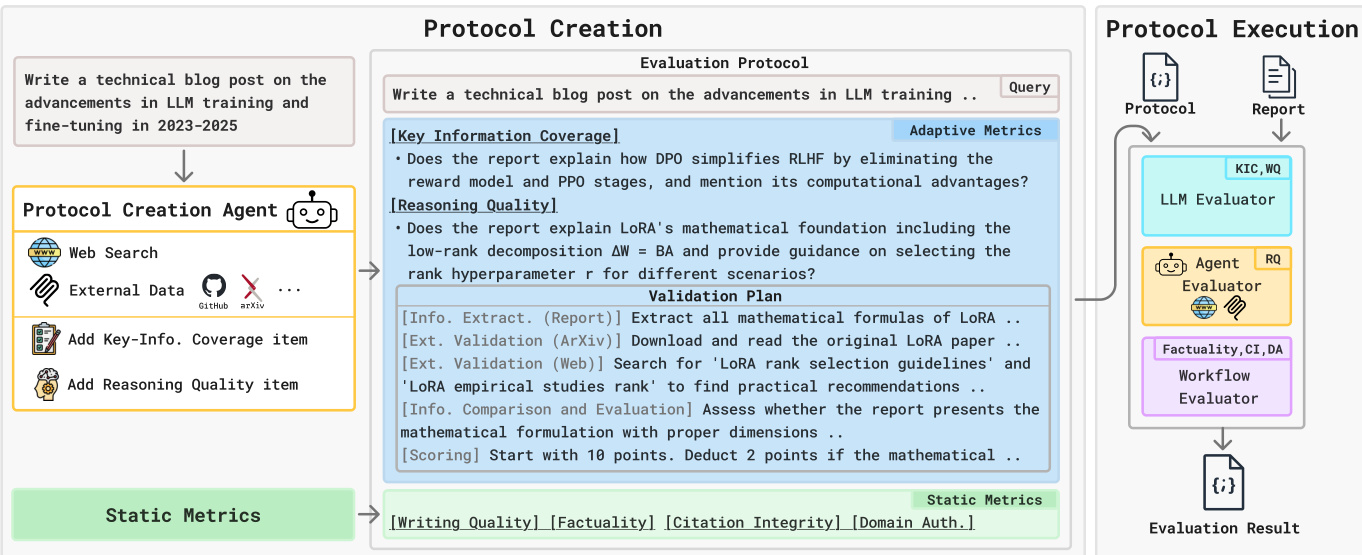The image size is (1362, 555).
Task: Select the green Static Metrics box
Action: pyautogui.click(x=184, y=516)
